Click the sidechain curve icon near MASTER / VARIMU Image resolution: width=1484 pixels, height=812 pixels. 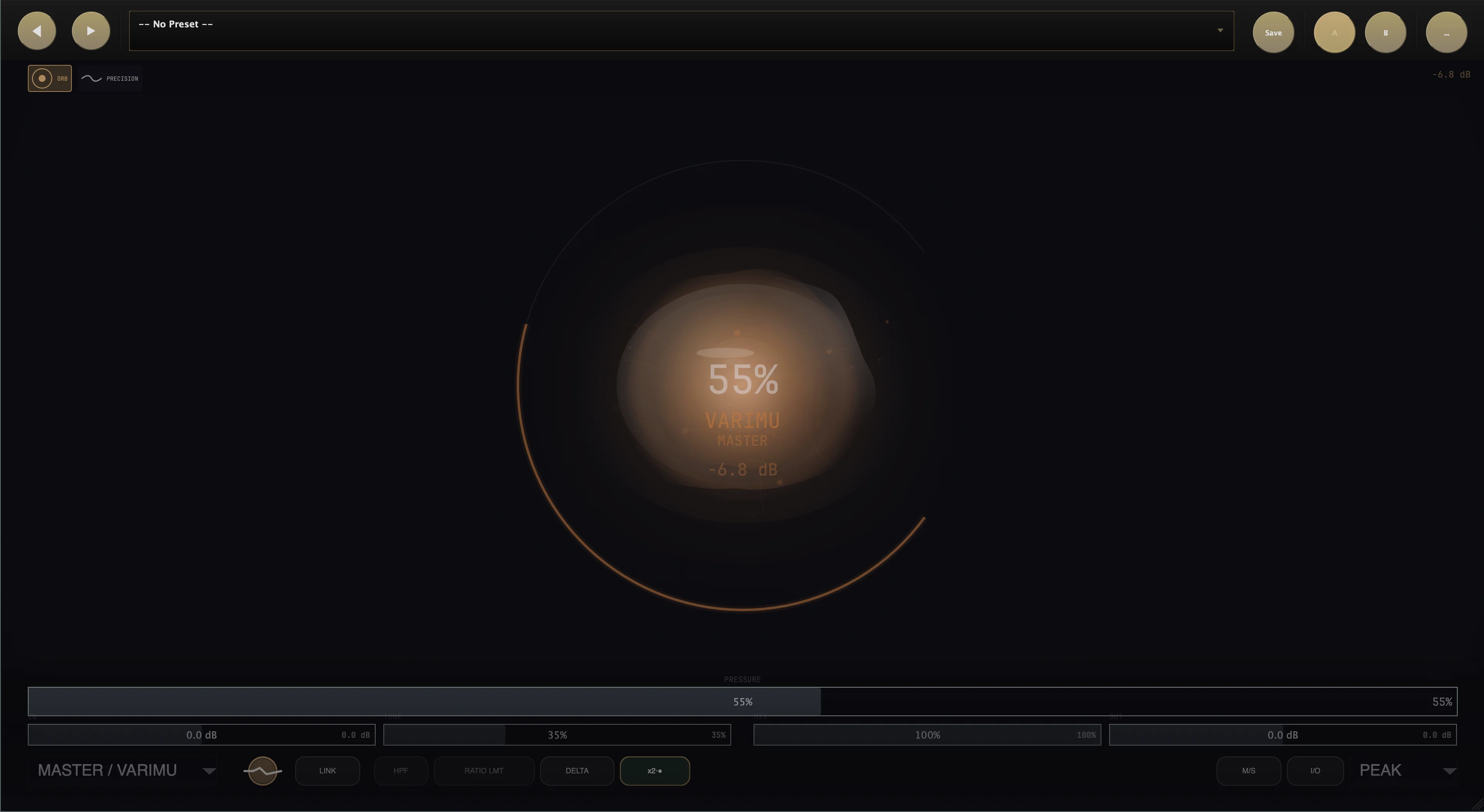[262, 771]
